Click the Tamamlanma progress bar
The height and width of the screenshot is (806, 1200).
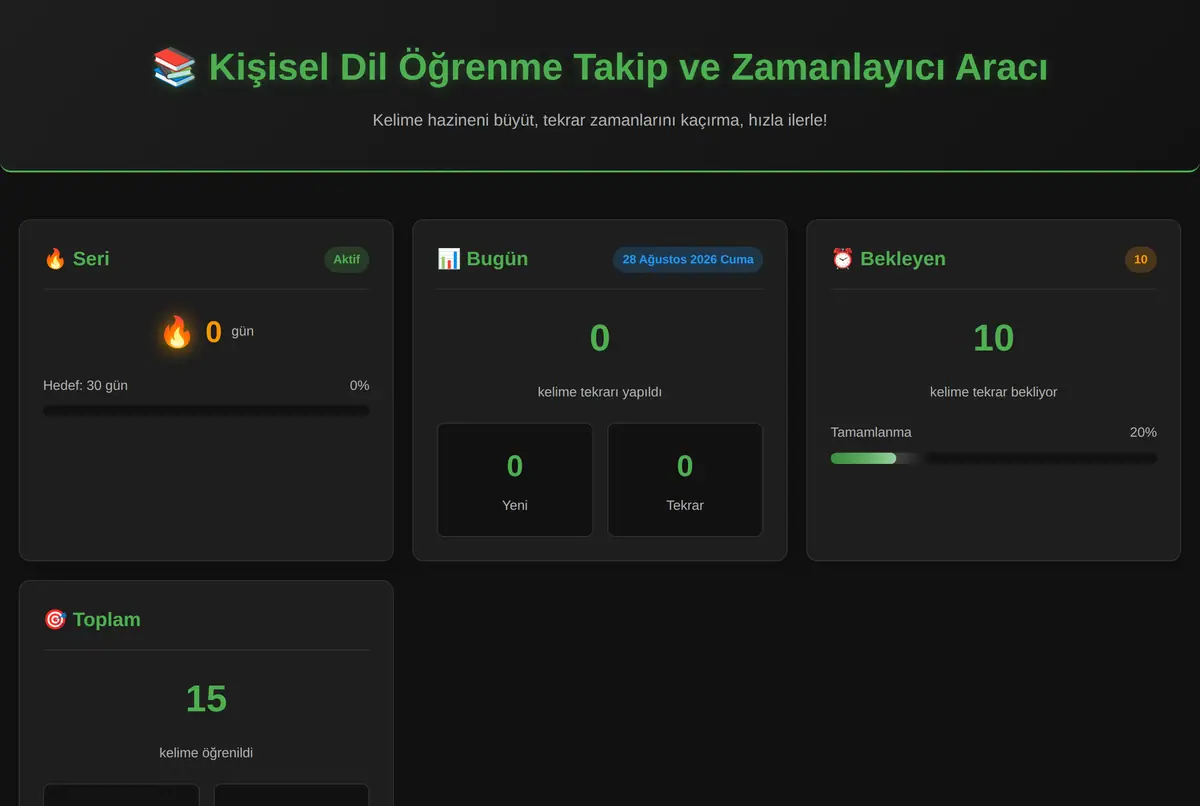pos(994,458)
